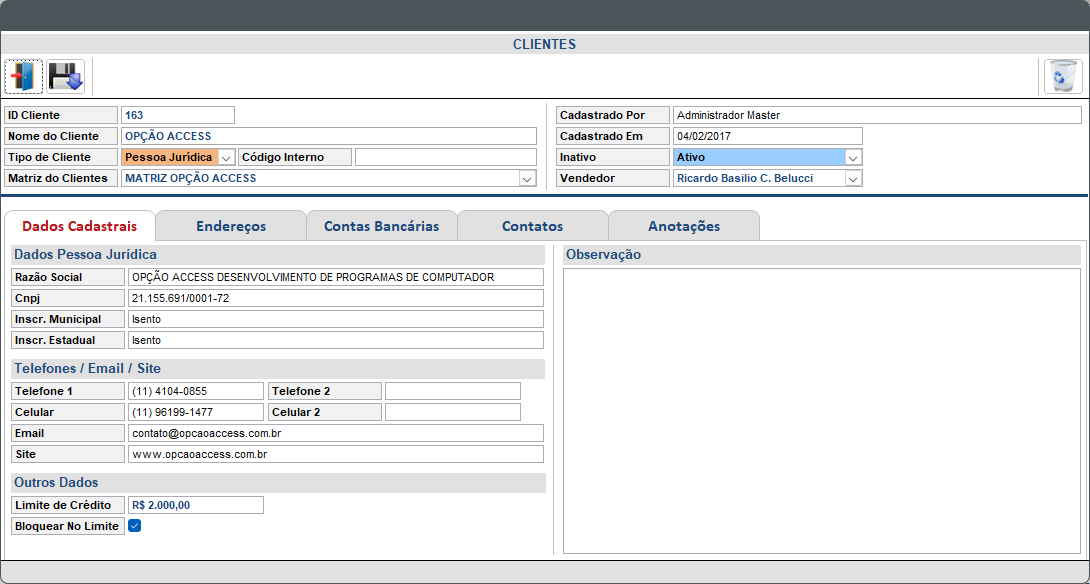
Task: Click the Outros Dados section header
Action: [278, 482]
